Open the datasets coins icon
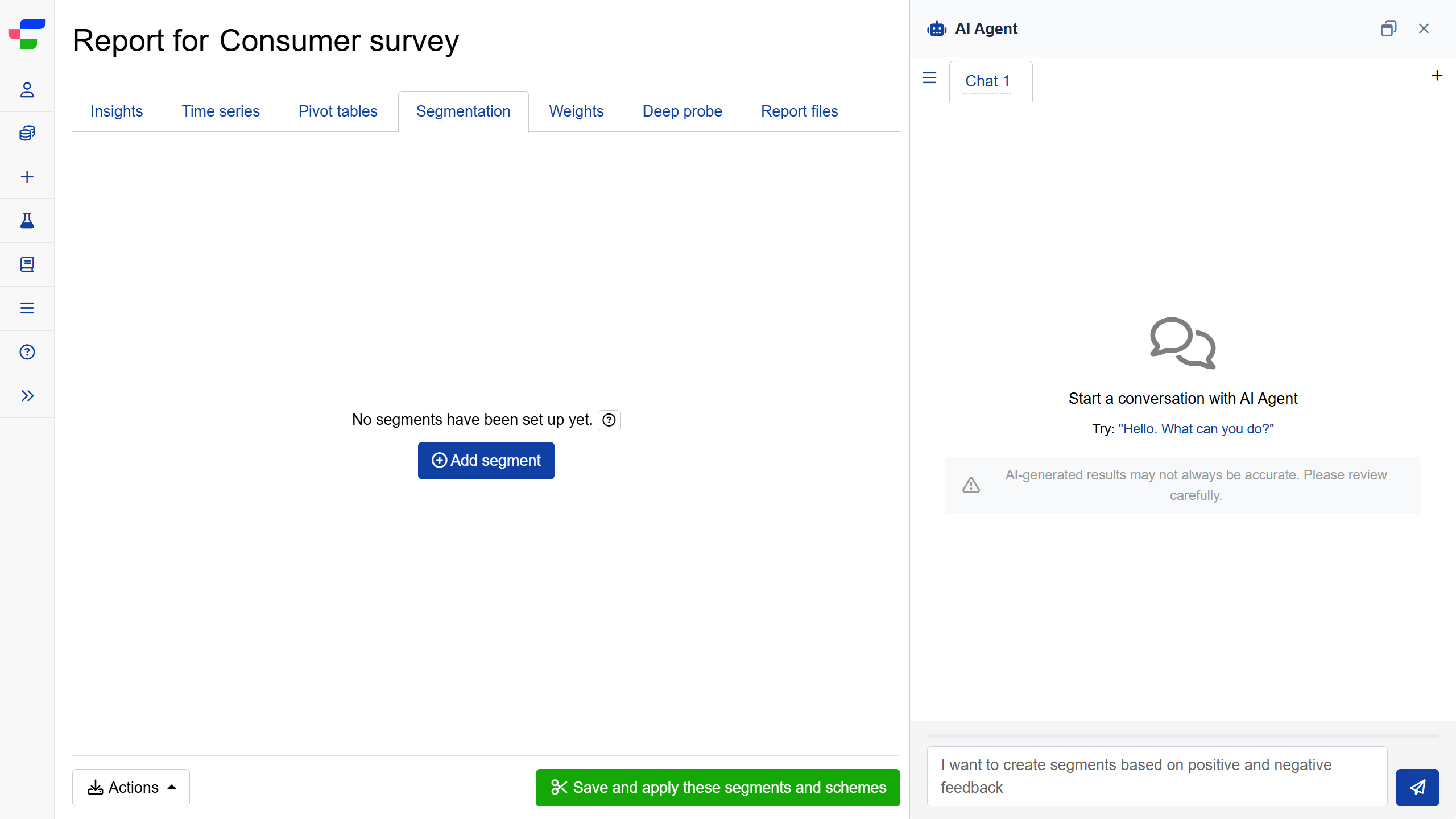This screenshot has width=1456, height=819. [27, 133]
